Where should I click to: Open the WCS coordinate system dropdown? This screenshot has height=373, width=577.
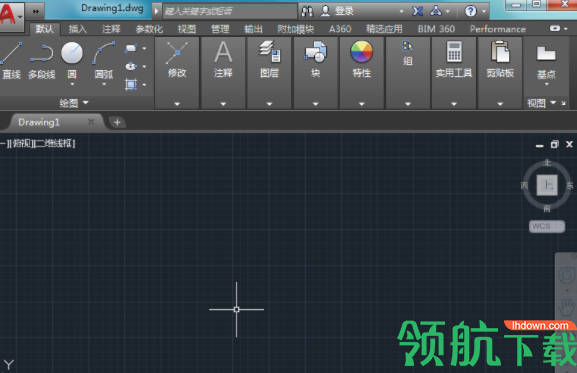click(547, 226)
